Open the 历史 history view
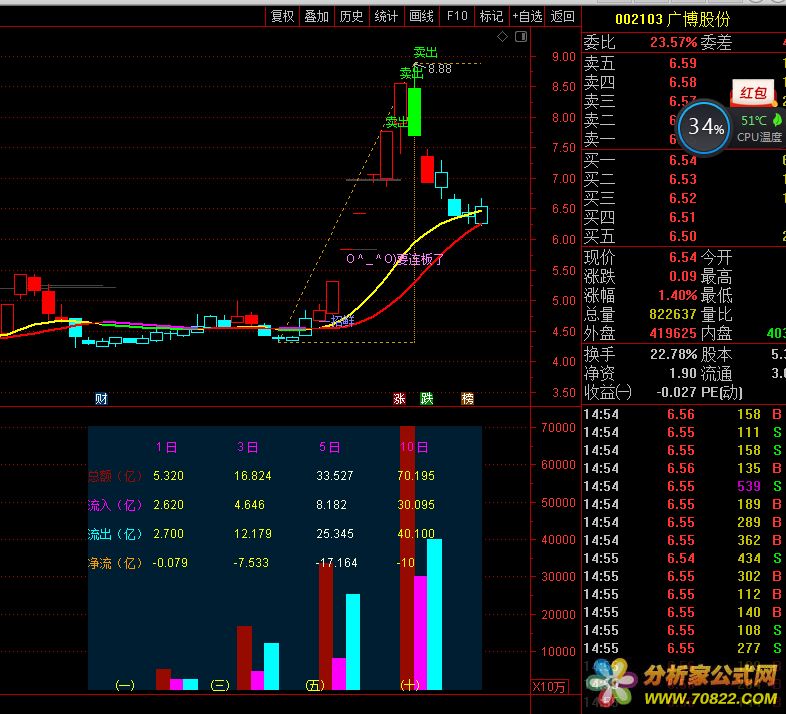The height and width of the screenshot is (714, 786). [351, 17]
